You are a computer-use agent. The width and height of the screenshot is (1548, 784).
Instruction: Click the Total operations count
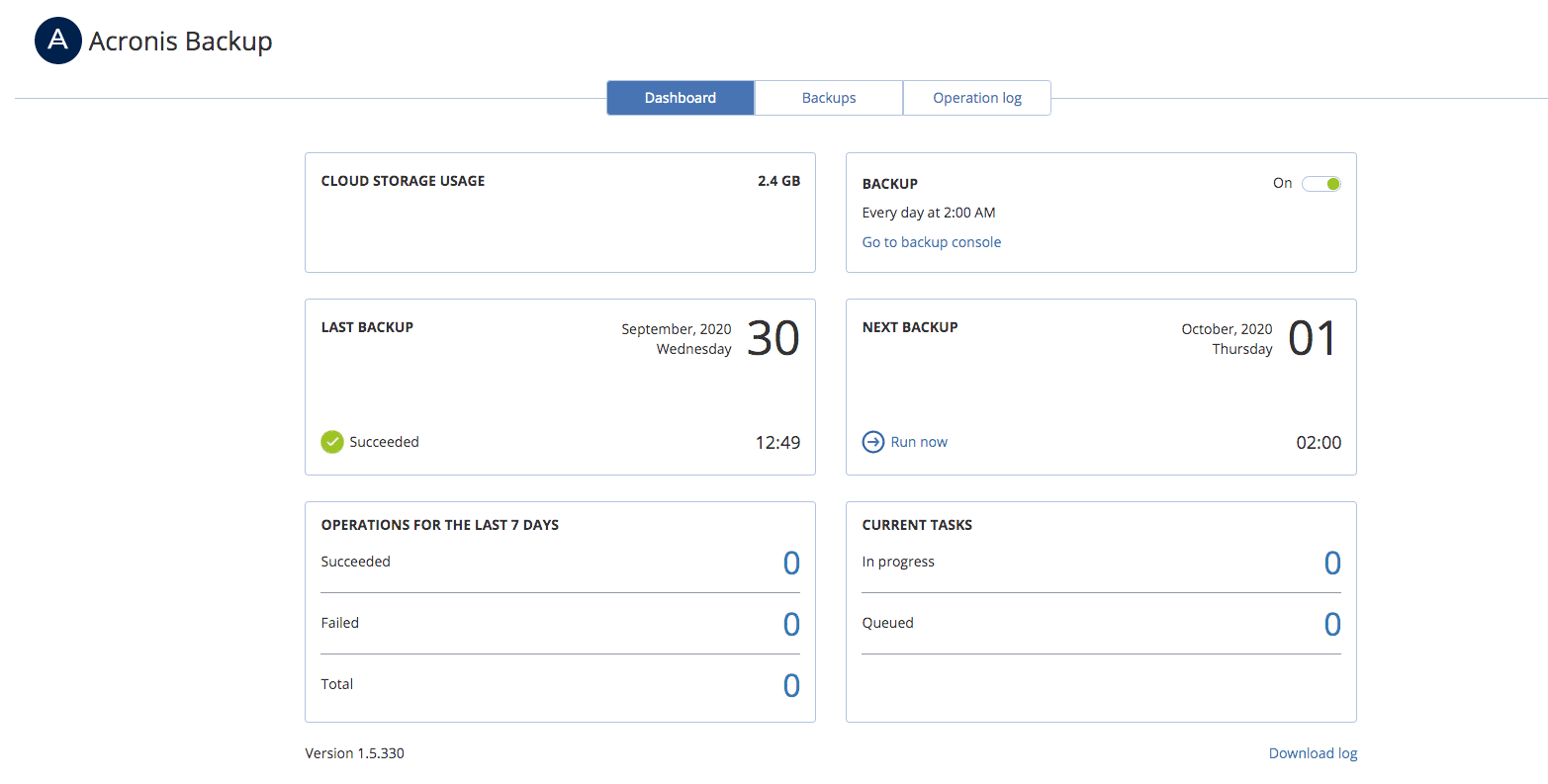click(x=791, y=686)
